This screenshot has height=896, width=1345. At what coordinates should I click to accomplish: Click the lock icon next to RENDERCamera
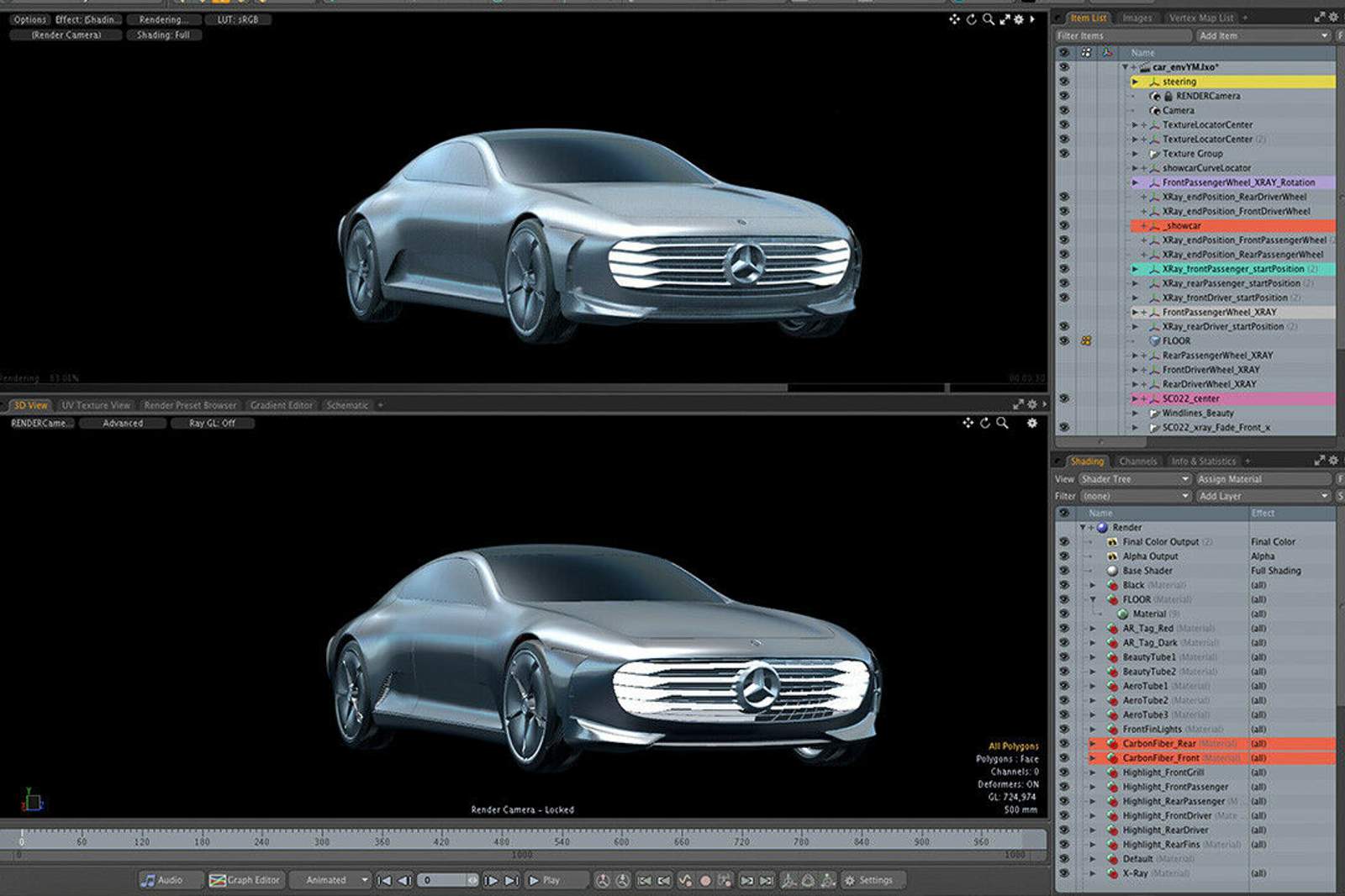click(x=1168, y=96)
